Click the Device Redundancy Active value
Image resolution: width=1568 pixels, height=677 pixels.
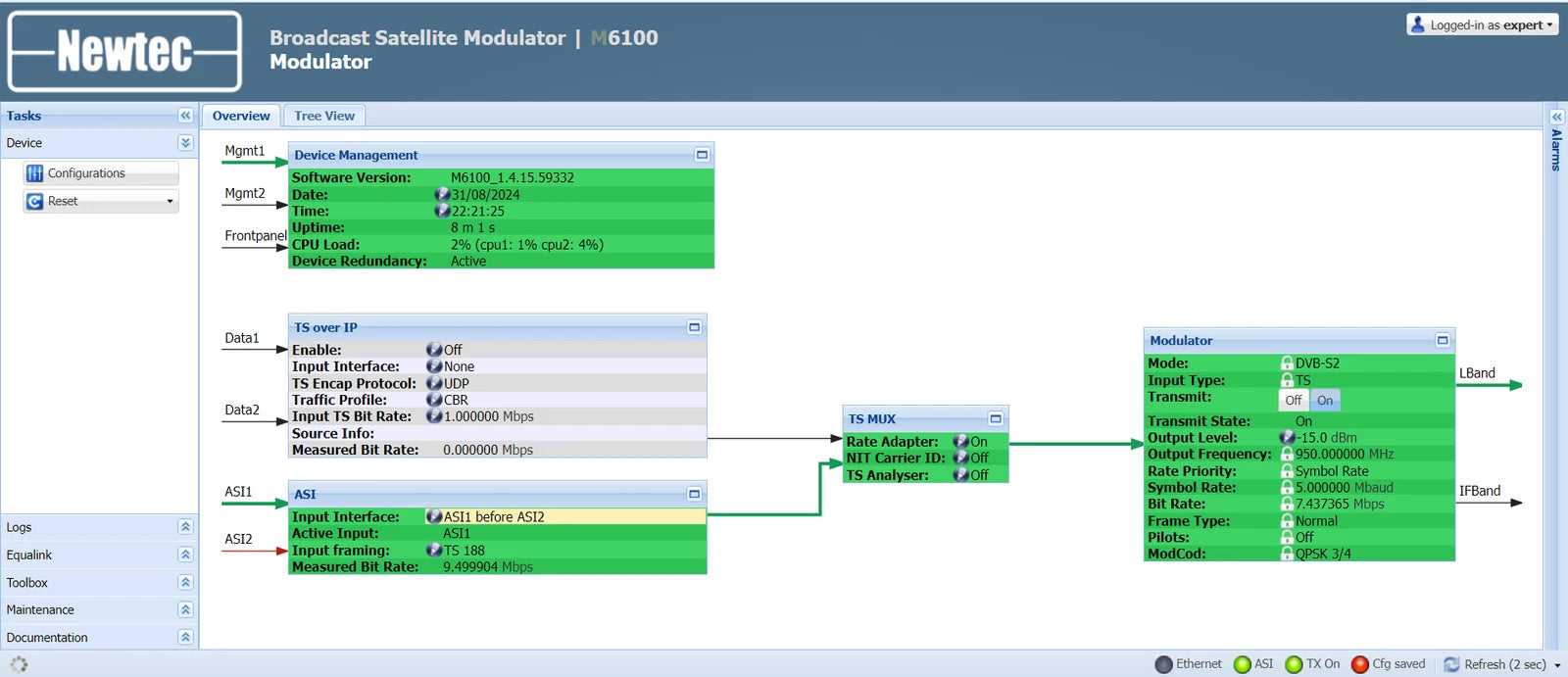tap(468, 261)
